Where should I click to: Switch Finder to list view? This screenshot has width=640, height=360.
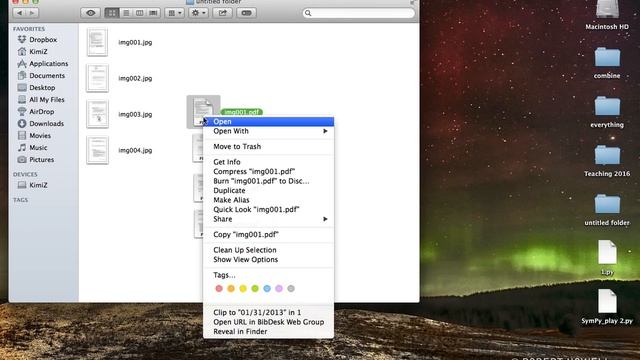click(126, 13)
